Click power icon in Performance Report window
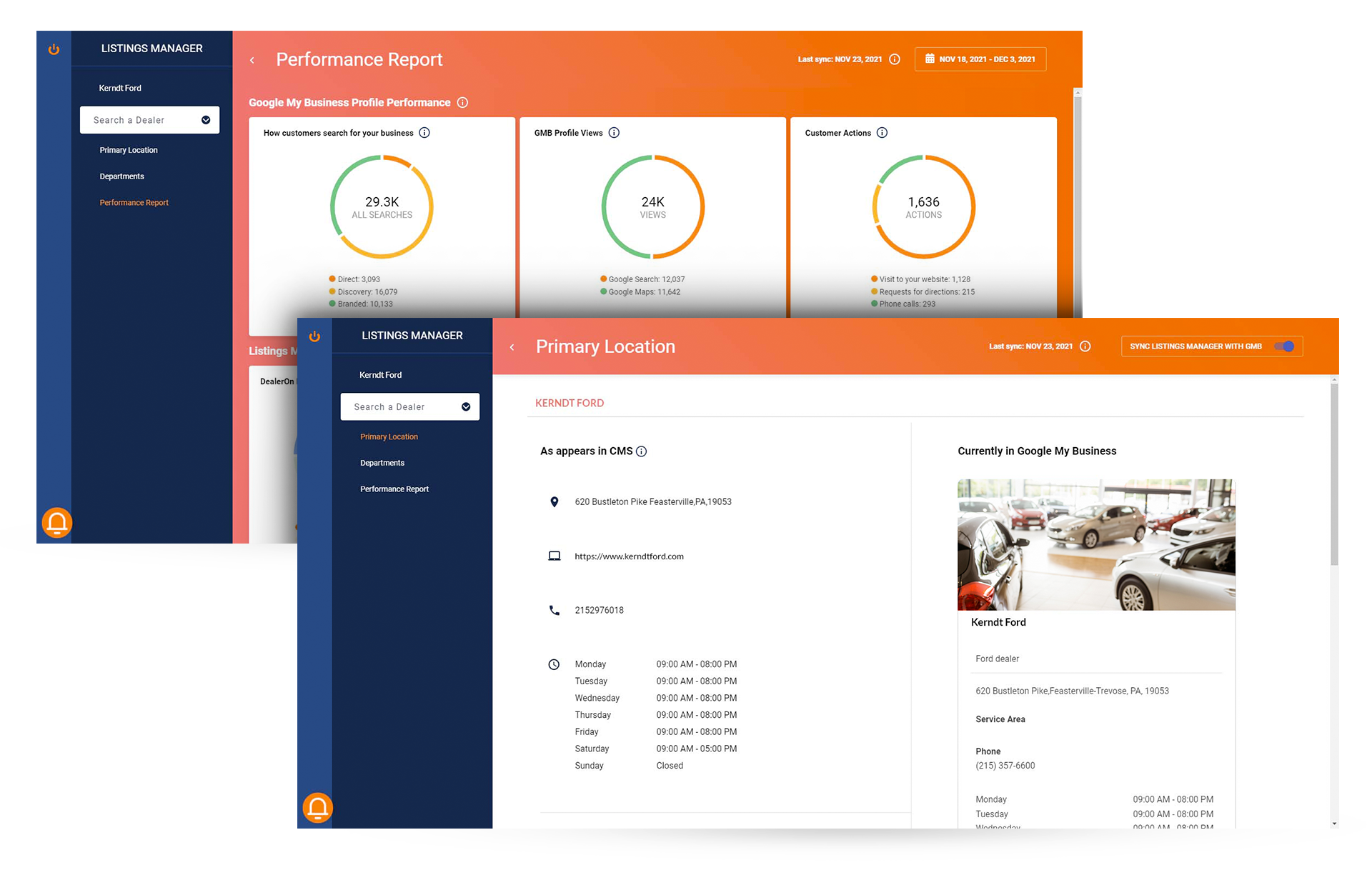 (54, 49)
